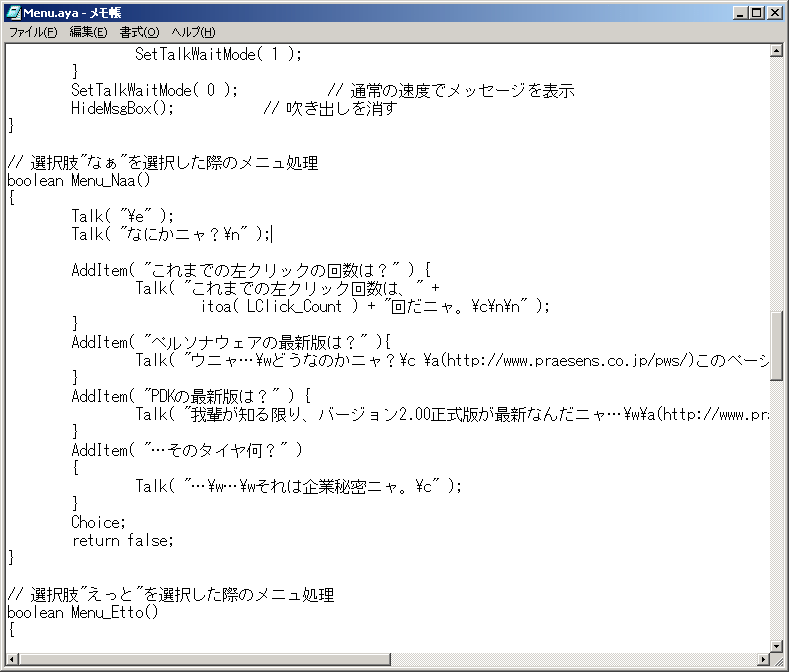
Task: Click the comment 選択肢"なぁ"を選択した際のメニュ処理
Action: pyautogui.click(x=163, y=163)
